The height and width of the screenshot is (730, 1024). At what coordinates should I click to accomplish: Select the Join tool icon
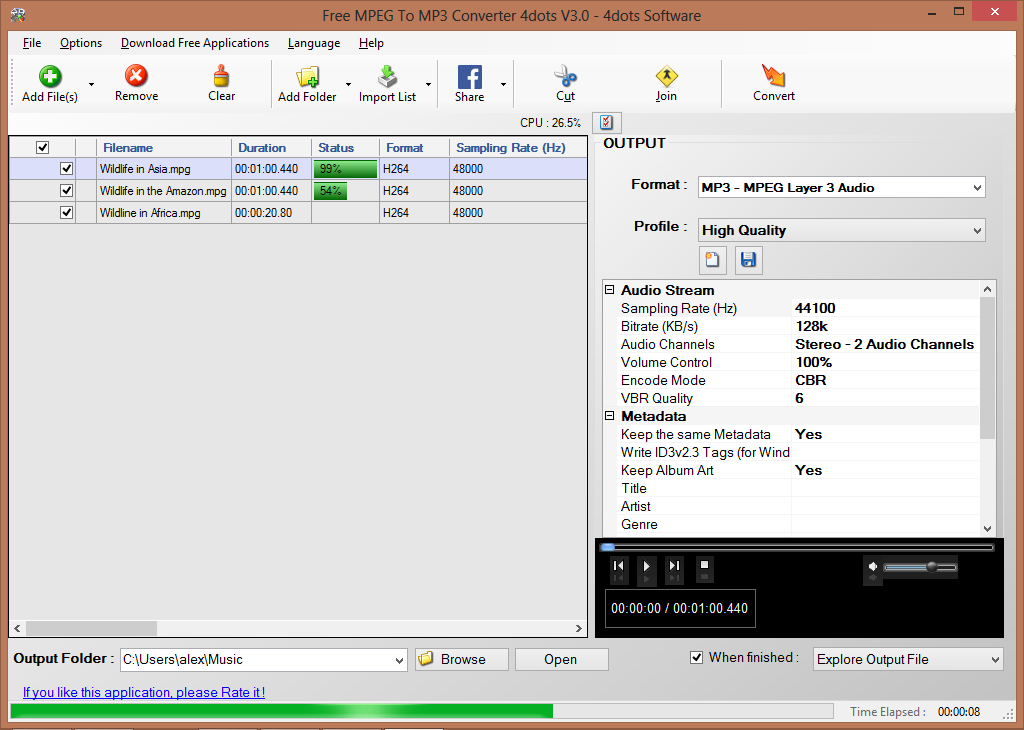click(x=666, y=76)
